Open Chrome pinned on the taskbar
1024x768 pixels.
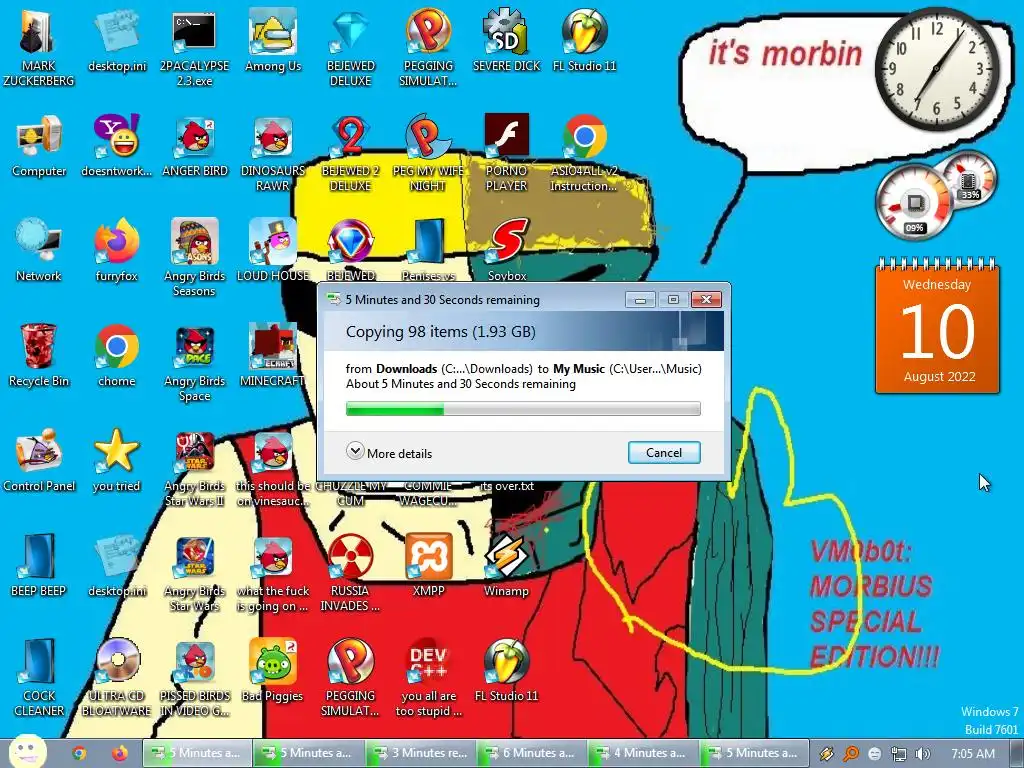(x=79, y=753)
